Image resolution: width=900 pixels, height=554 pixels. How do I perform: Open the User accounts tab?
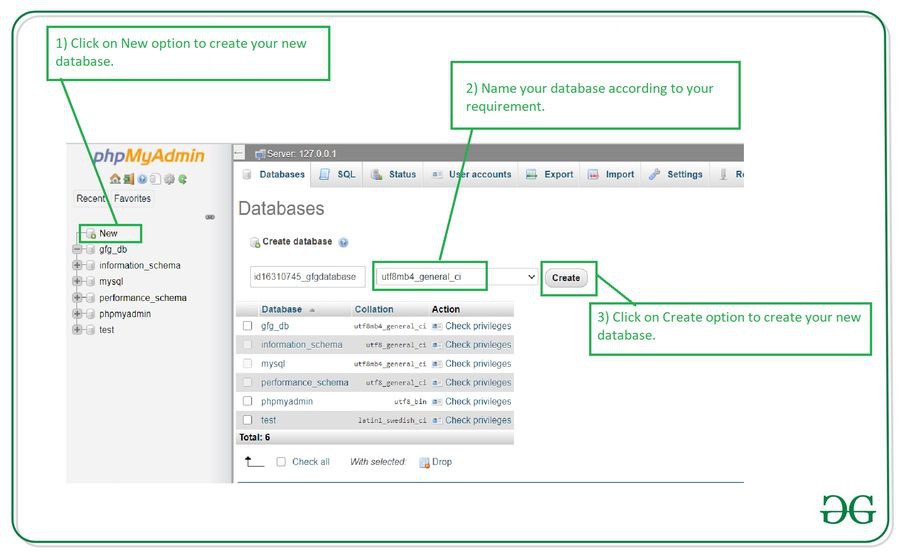pyautogui.click(x=472, y=175)
